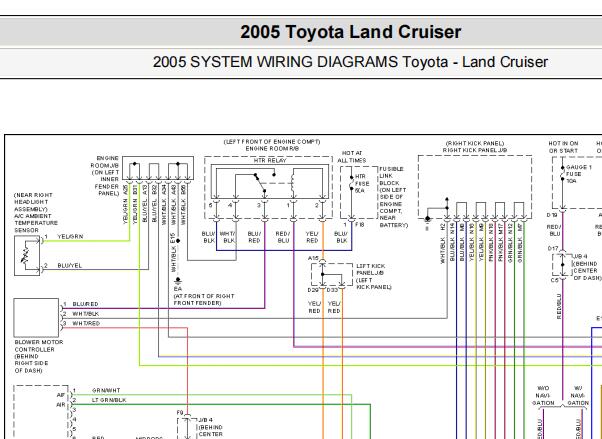The width and height of the screenshot is (602, 439).
Task: Click the 'D33' connector label
Action: coord(332,290)
